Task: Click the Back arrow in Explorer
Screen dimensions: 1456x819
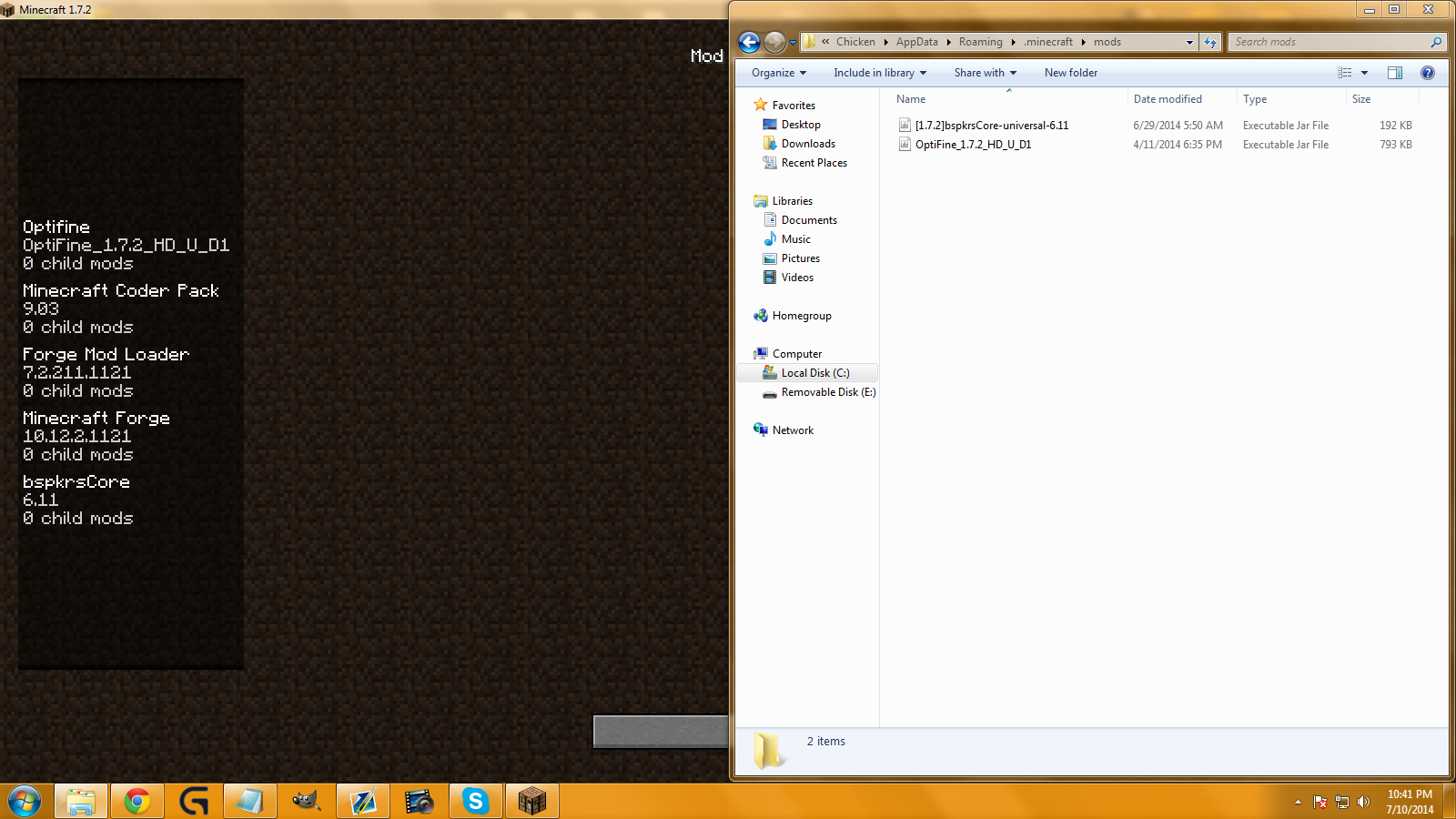Action: coord(749,42)
